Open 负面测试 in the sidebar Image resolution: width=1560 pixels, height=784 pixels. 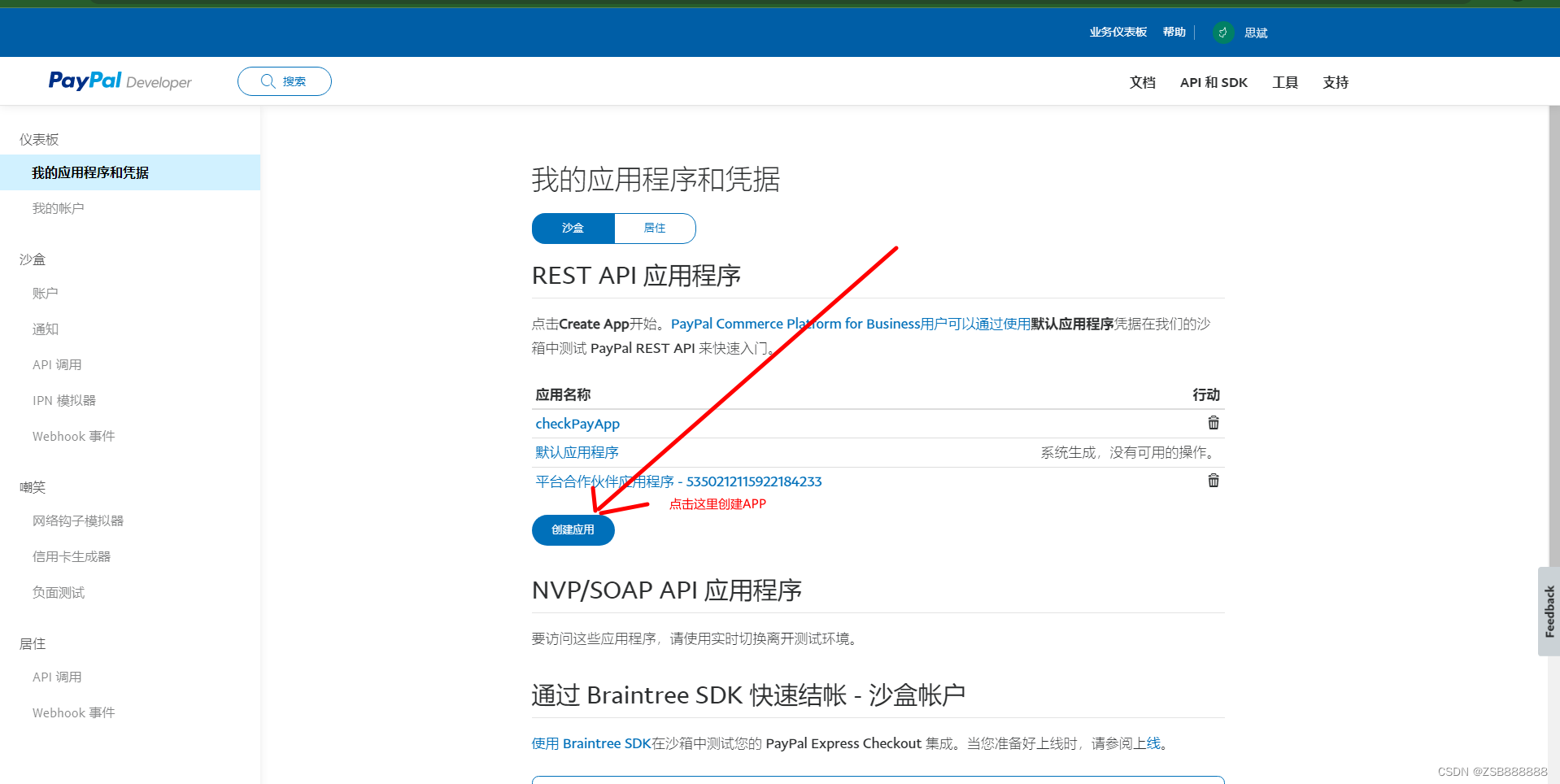coord(59,592)
